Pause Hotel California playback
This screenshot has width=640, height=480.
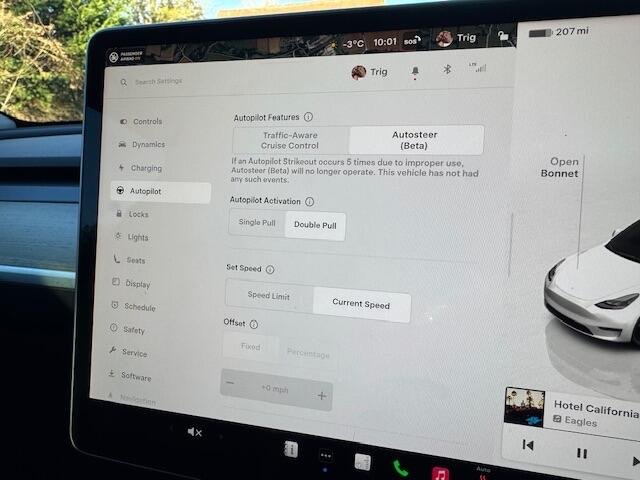point(581,453)
